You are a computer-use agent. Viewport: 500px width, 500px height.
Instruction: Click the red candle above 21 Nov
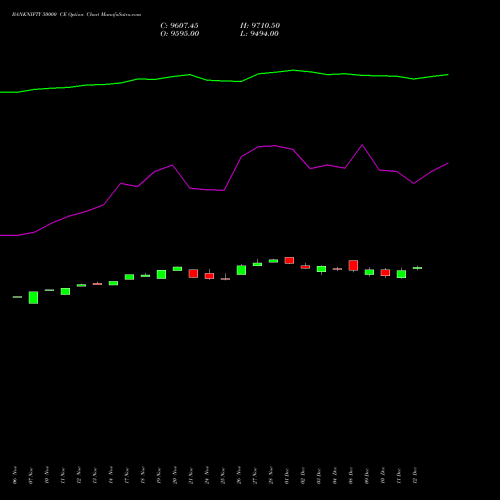coord(193,273)
